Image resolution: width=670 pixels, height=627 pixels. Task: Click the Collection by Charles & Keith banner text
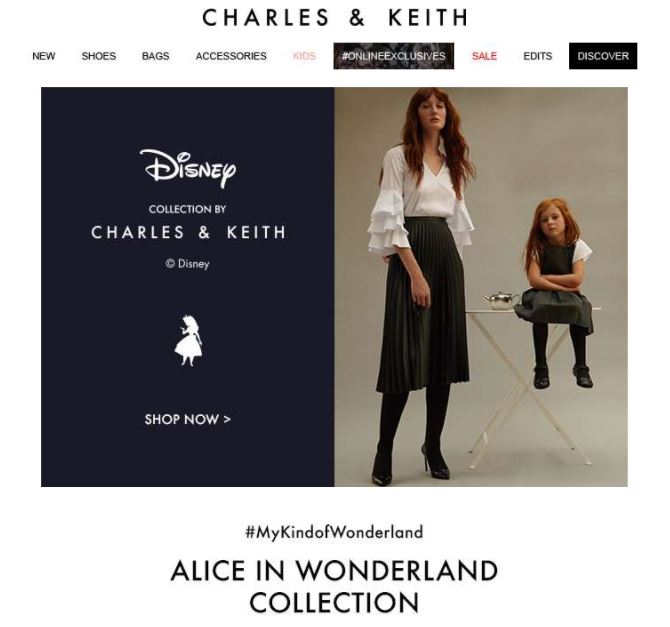188,224
